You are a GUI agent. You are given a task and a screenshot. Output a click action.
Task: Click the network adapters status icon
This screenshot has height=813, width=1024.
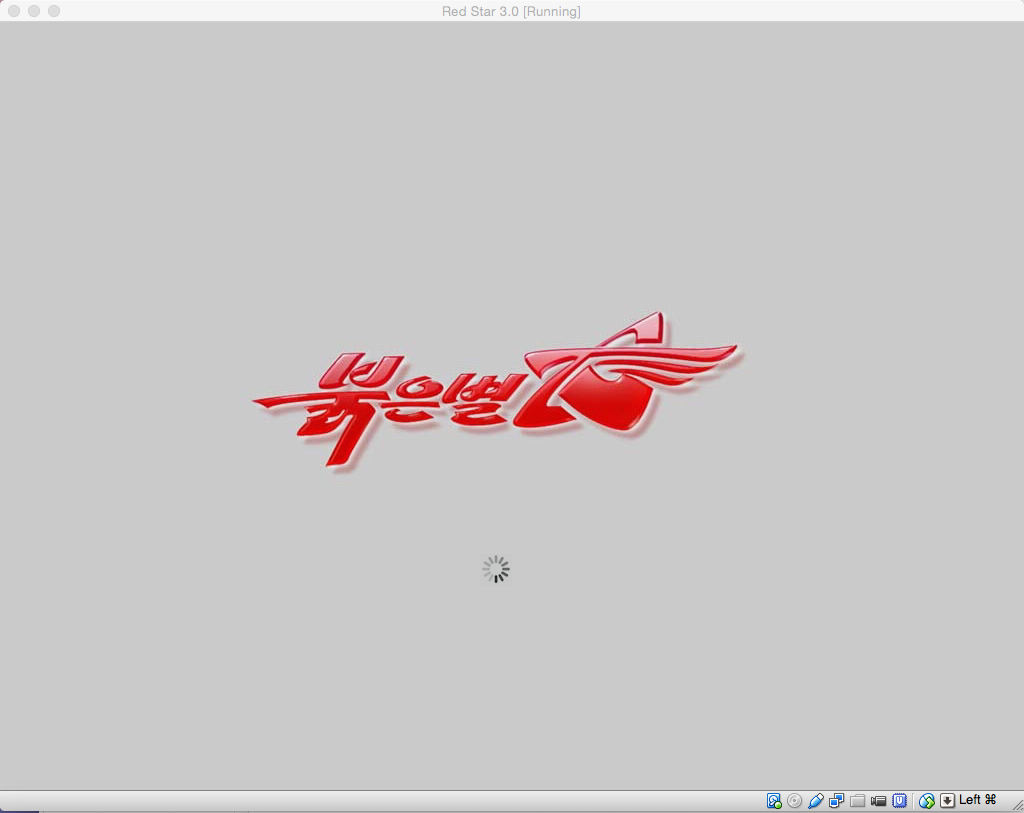tap(837, 800)
